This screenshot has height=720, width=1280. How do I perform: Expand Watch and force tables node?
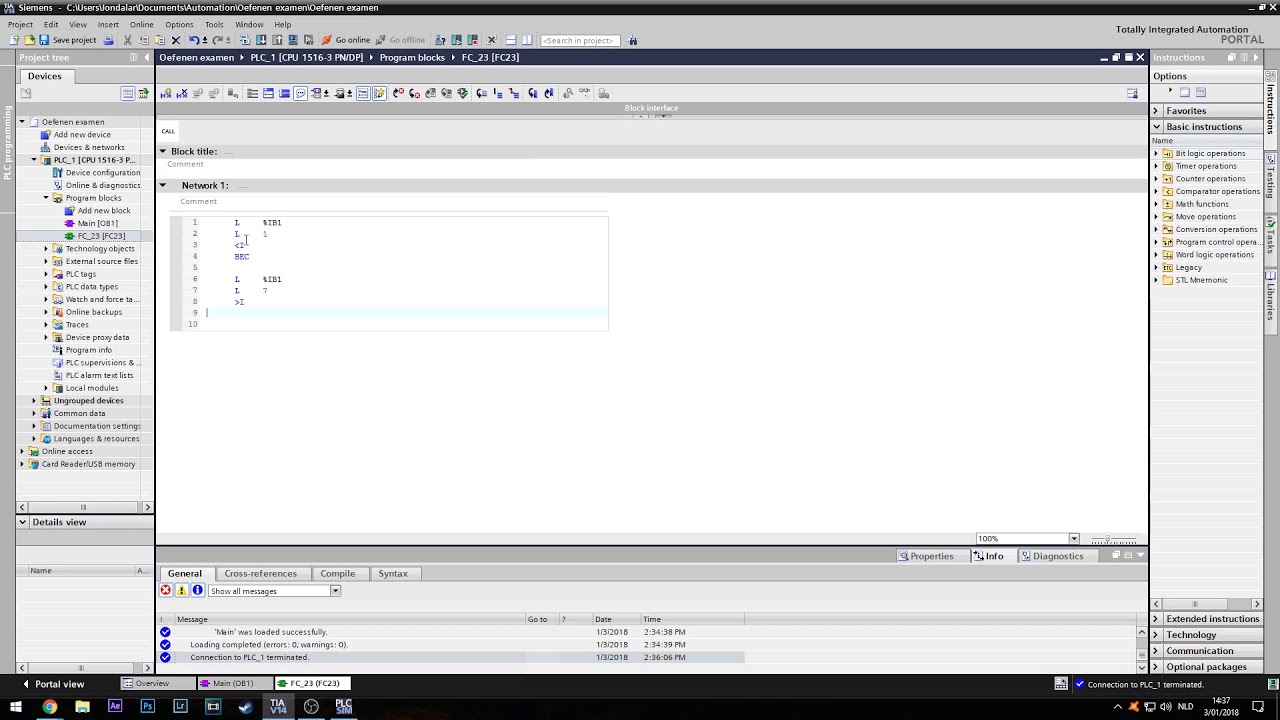pyautogui.click(x=46, y=299)
